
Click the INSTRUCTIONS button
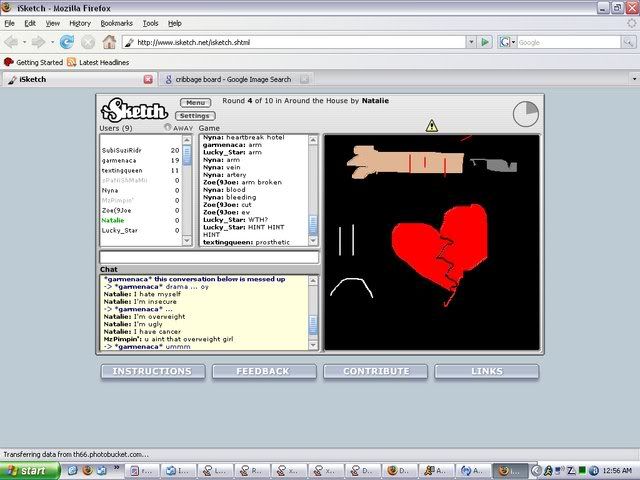coord(152,371)
